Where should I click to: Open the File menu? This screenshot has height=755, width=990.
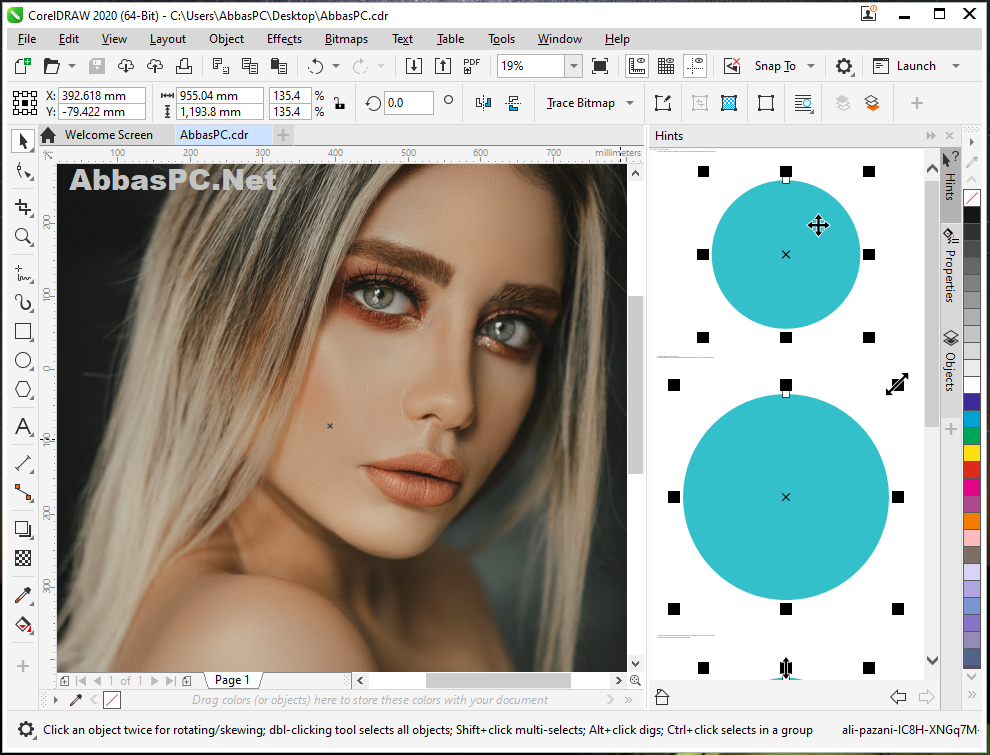tap(27, 39)
